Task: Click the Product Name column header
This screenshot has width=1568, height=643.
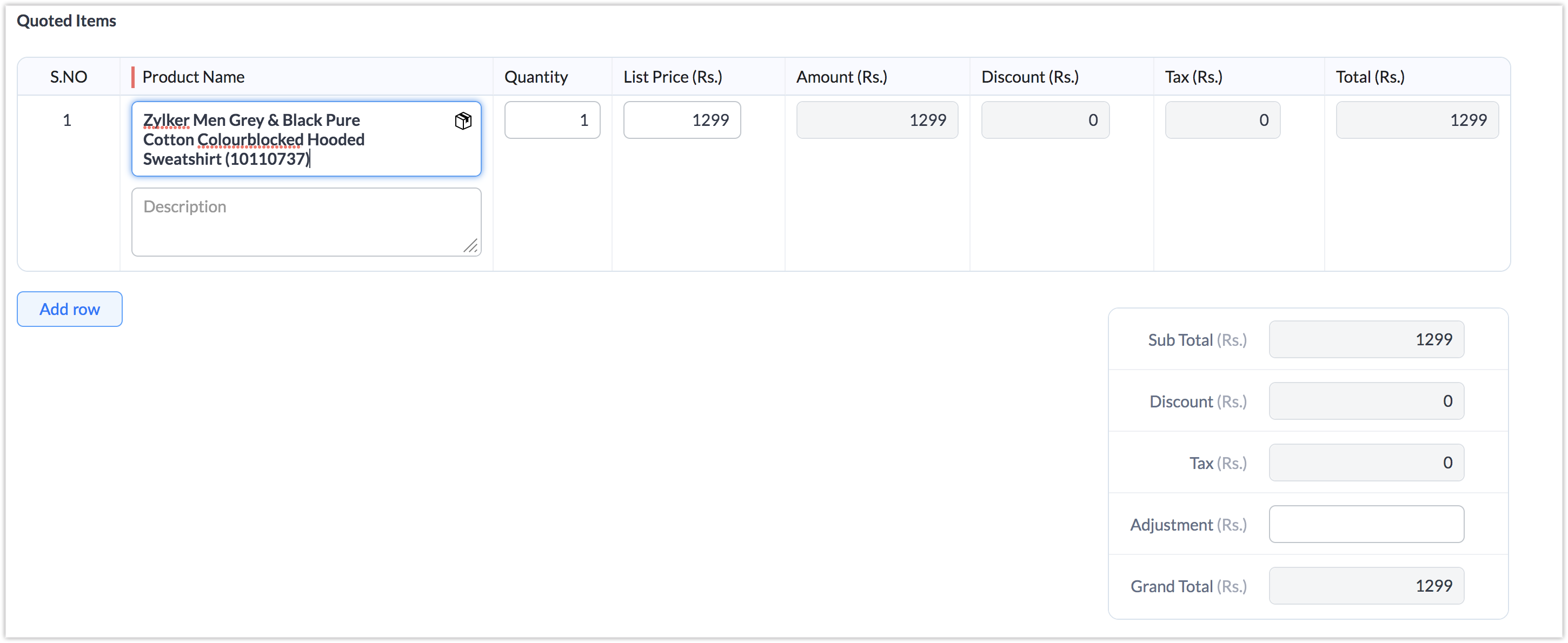Action: point(193,77)
